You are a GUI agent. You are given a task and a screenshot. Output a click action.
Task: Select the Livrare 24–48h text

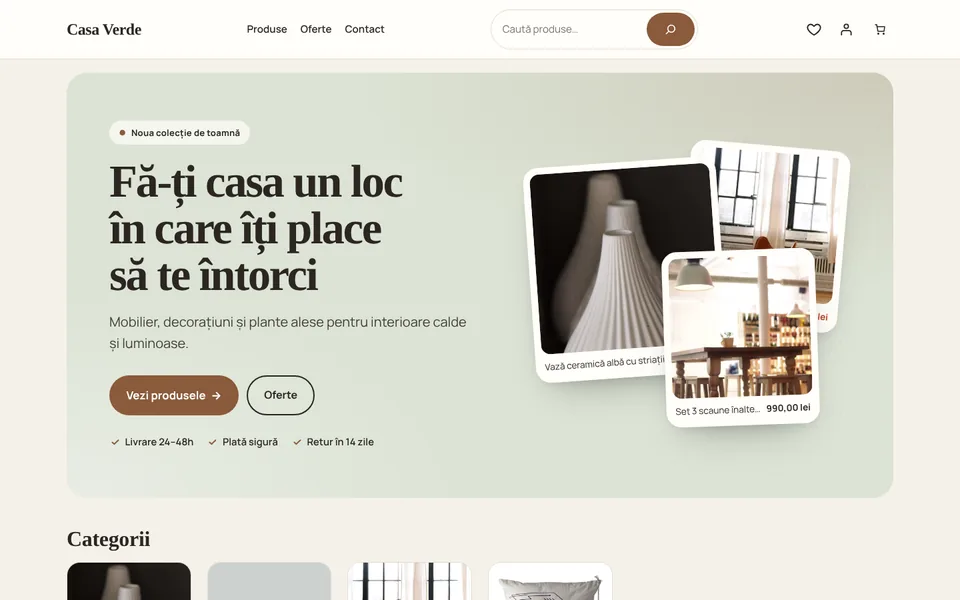point(159,442)
